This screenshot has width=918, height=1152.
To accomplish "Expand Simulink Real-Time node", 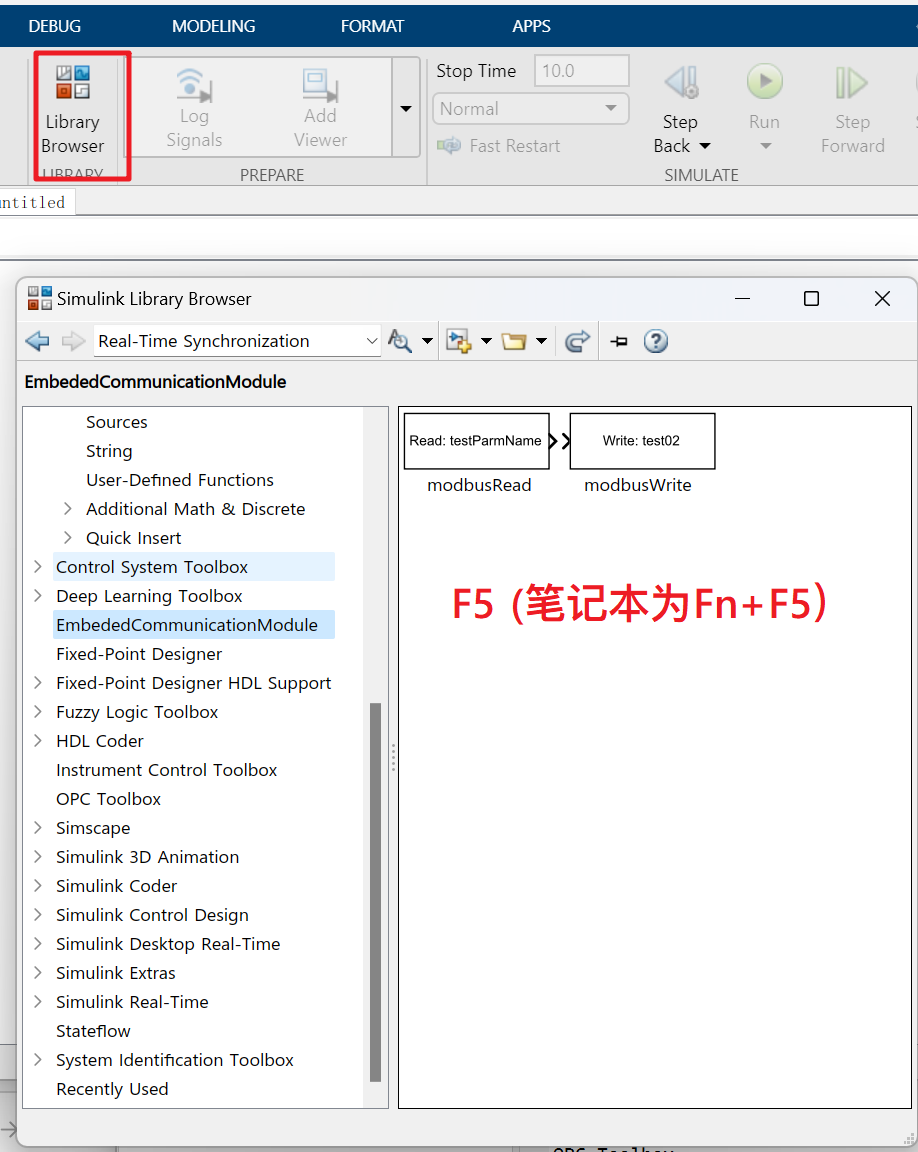I will coord(38,1002).
